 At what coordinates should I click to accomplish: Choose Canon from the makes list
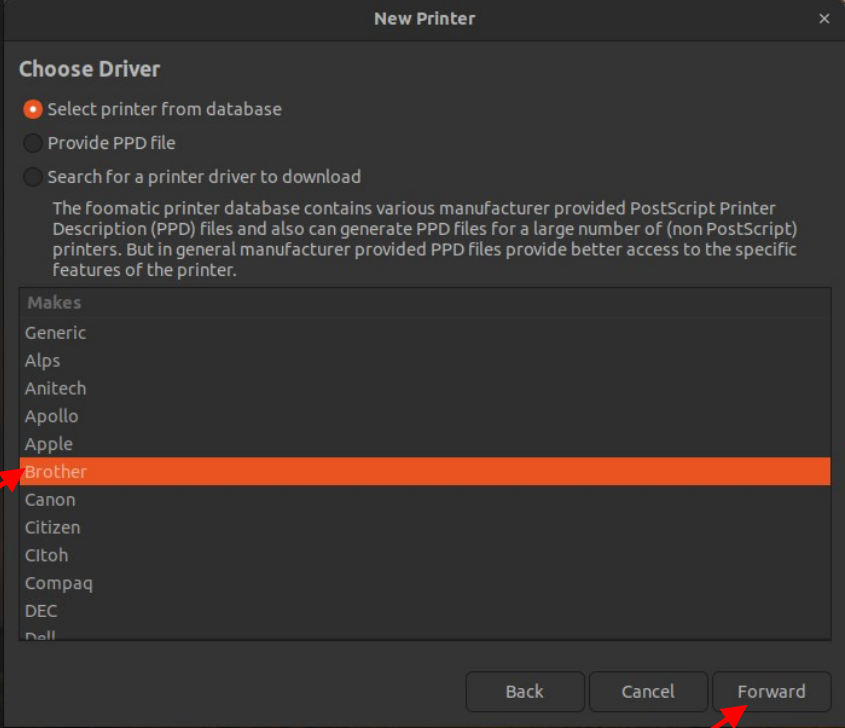[50, 500]
